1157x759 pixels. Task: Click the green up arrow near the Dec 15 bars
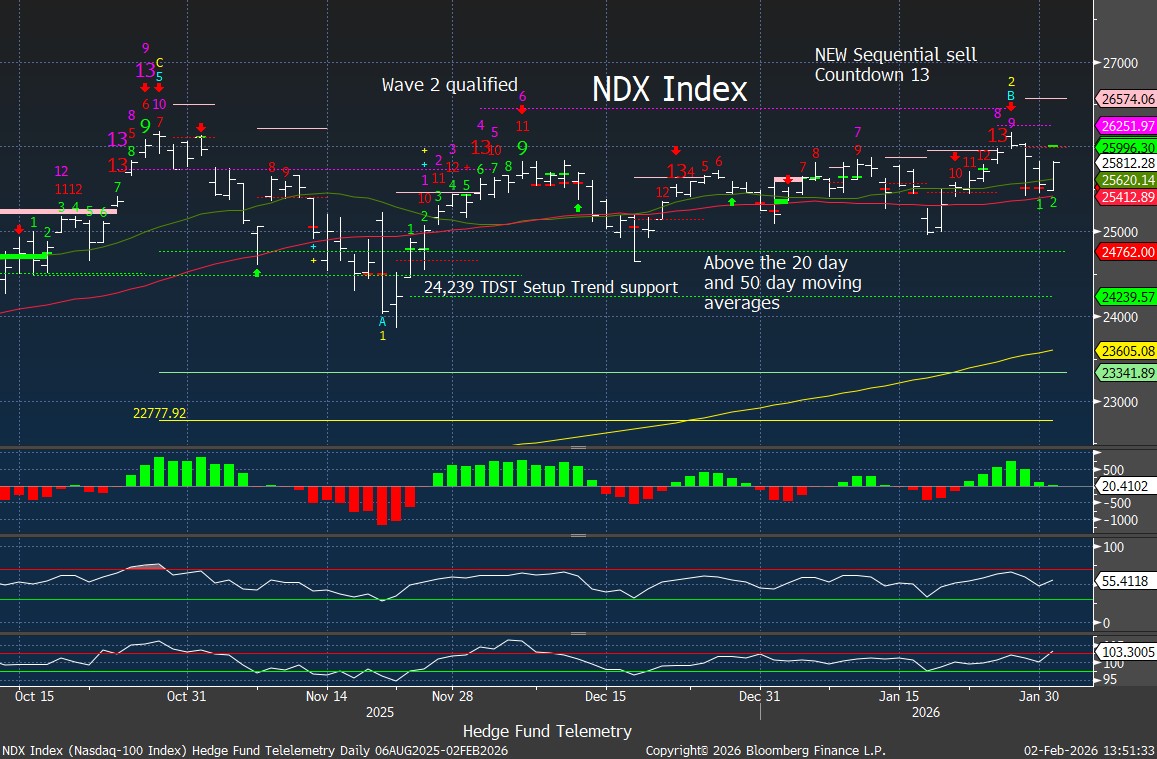(x=577, y=207)
